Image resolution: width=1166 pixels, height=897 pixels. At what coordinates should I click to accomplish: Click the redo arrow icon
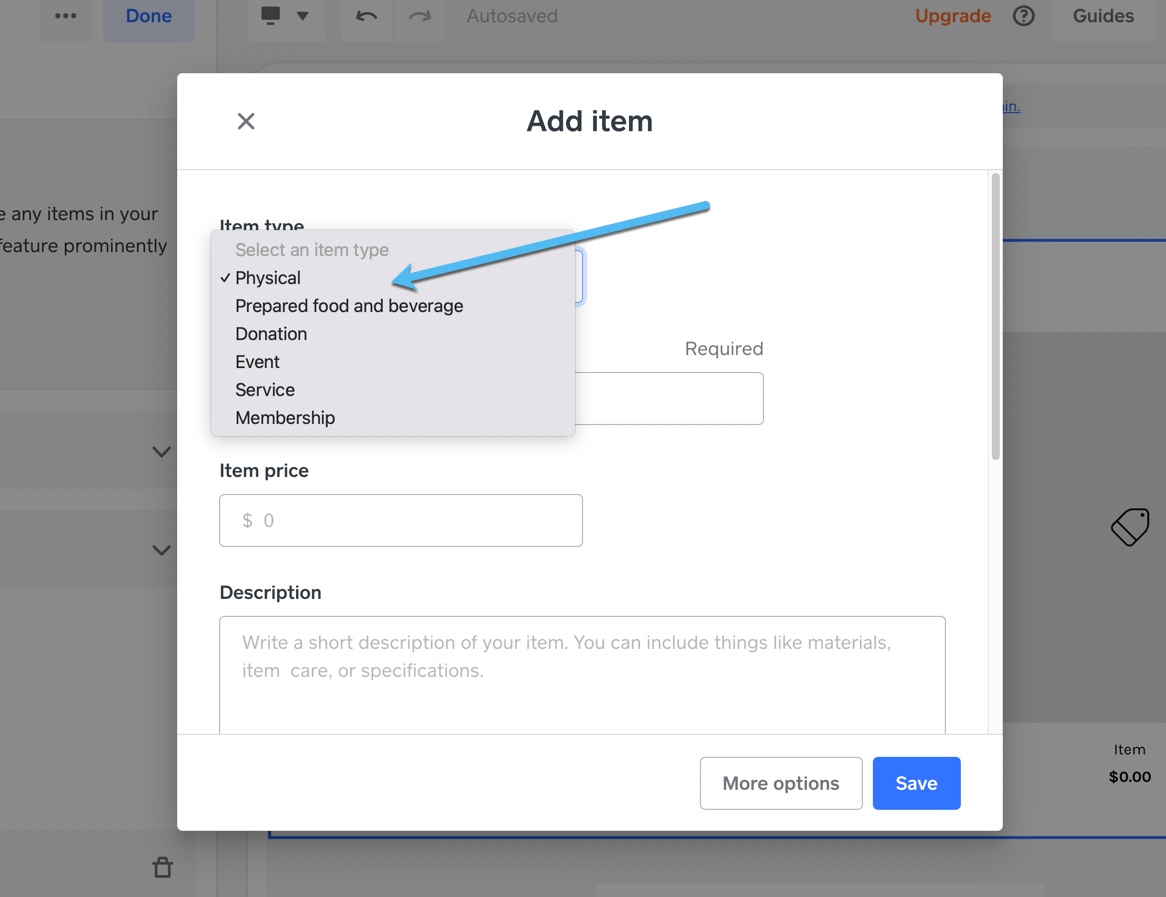coord(420,16)
